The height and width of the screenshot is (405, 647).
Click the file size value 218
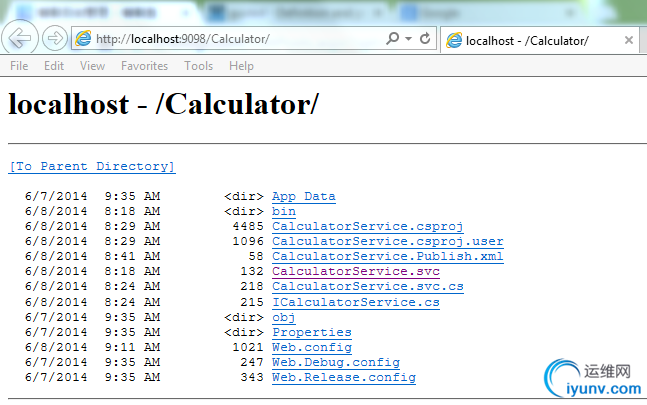click(252, 286)
